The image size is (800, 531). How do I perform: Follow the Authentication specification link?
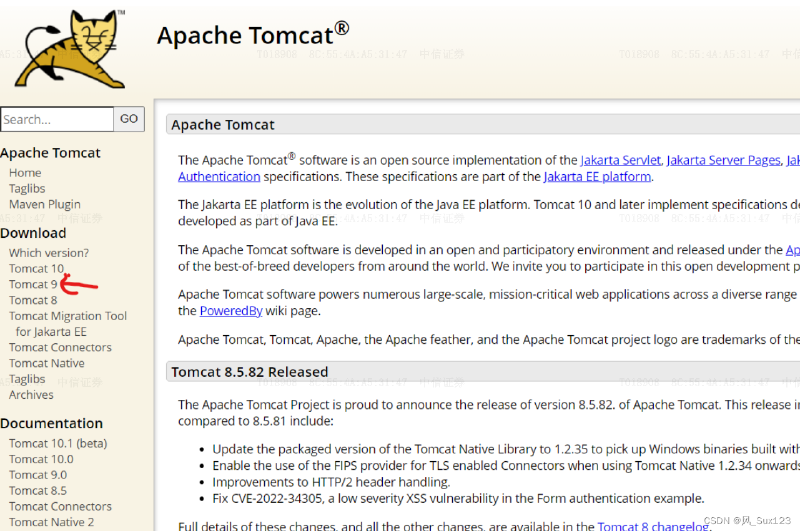(x=219, y=177)
